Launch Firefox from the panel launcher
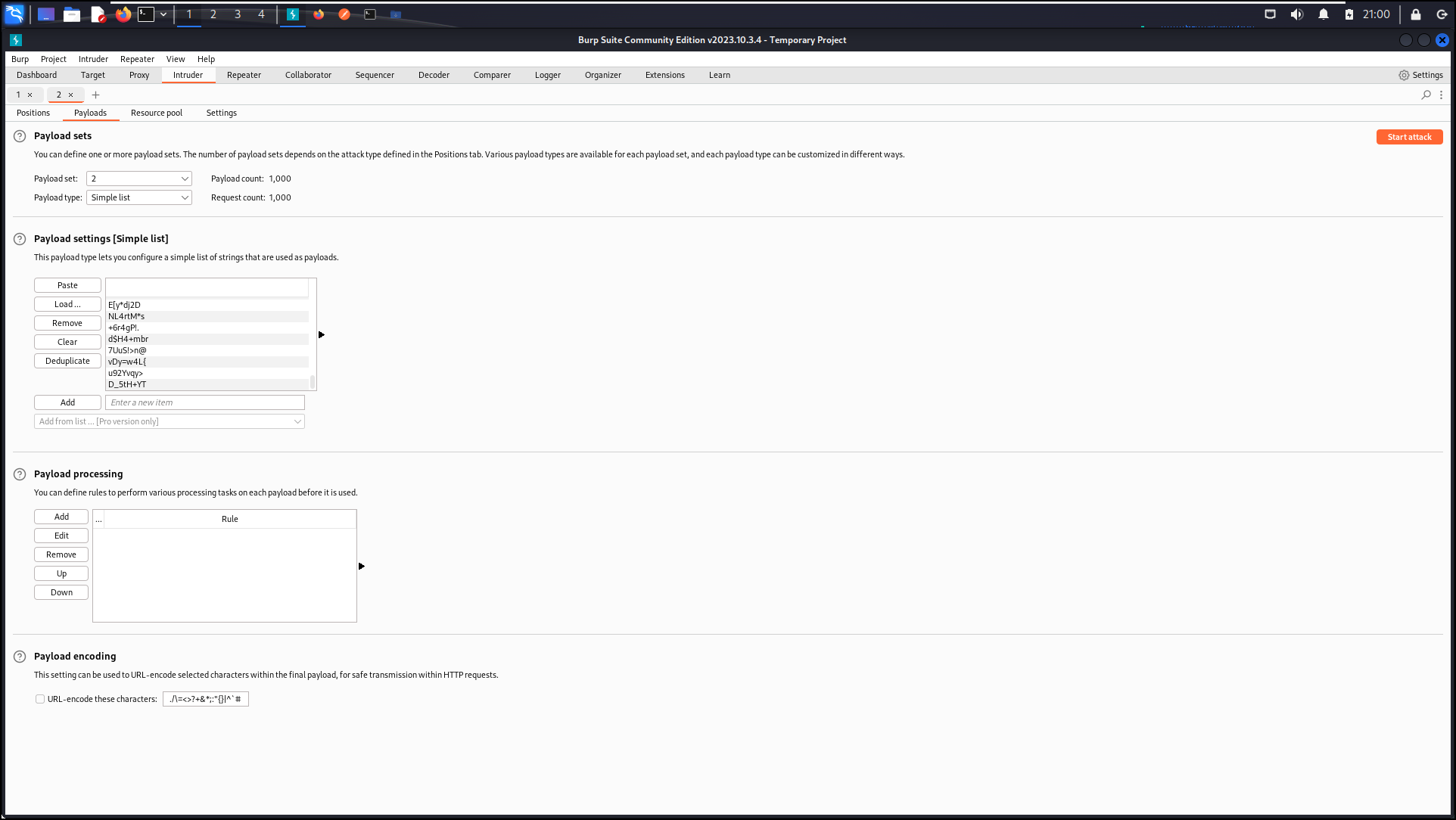1456x820 pixels. tap(123, 14)
